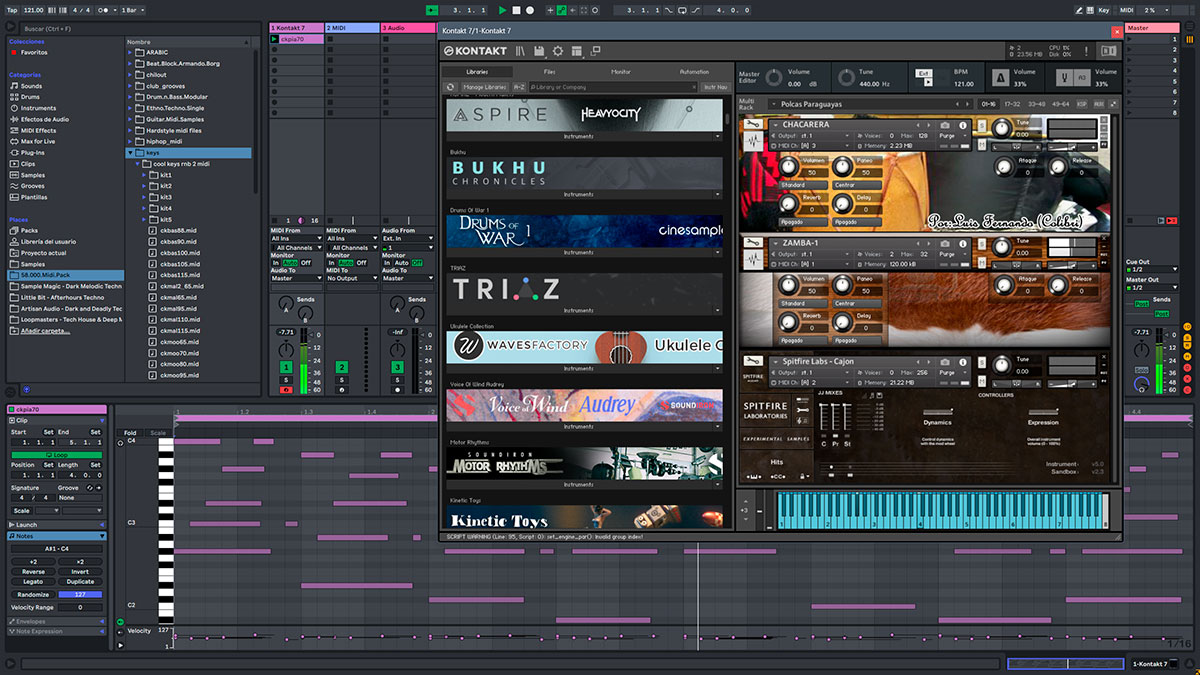1200x675 pixels.
Task: Click the CHACARERA instrument wrench icon
Action: click(x=754, y=125)
